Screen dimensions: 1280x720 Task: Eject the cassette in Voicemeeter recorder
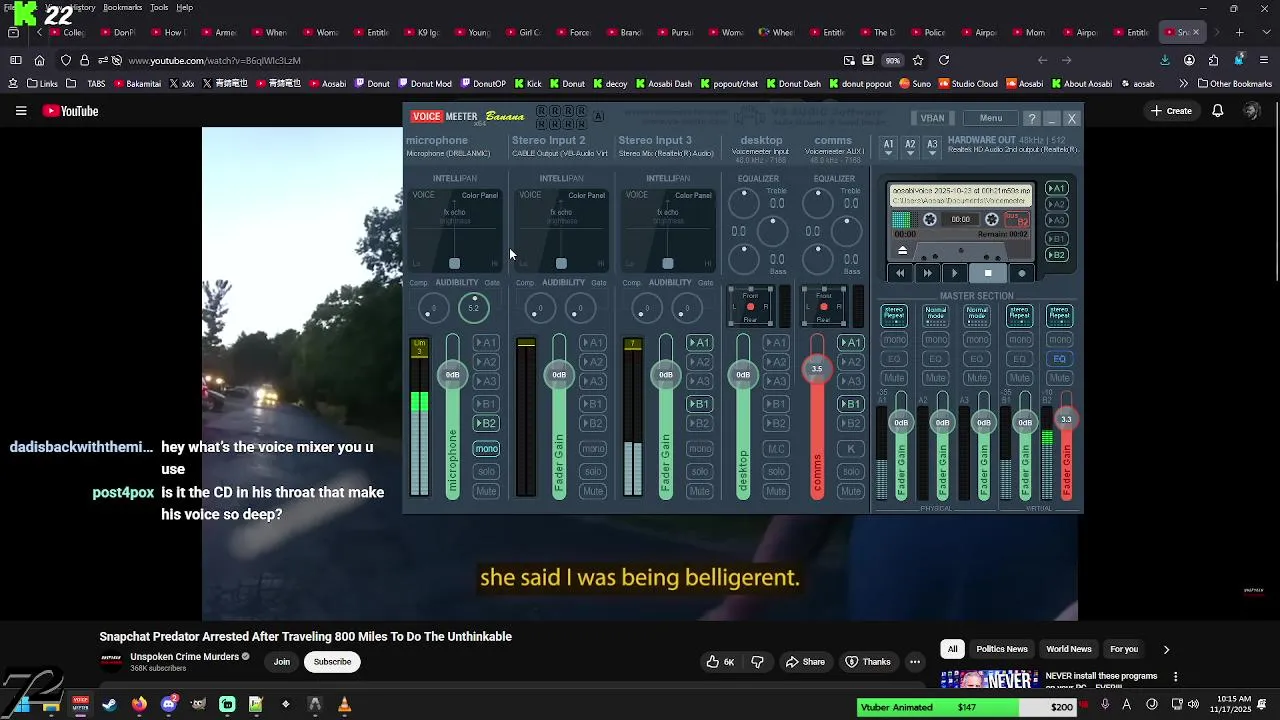coord(902,250)
